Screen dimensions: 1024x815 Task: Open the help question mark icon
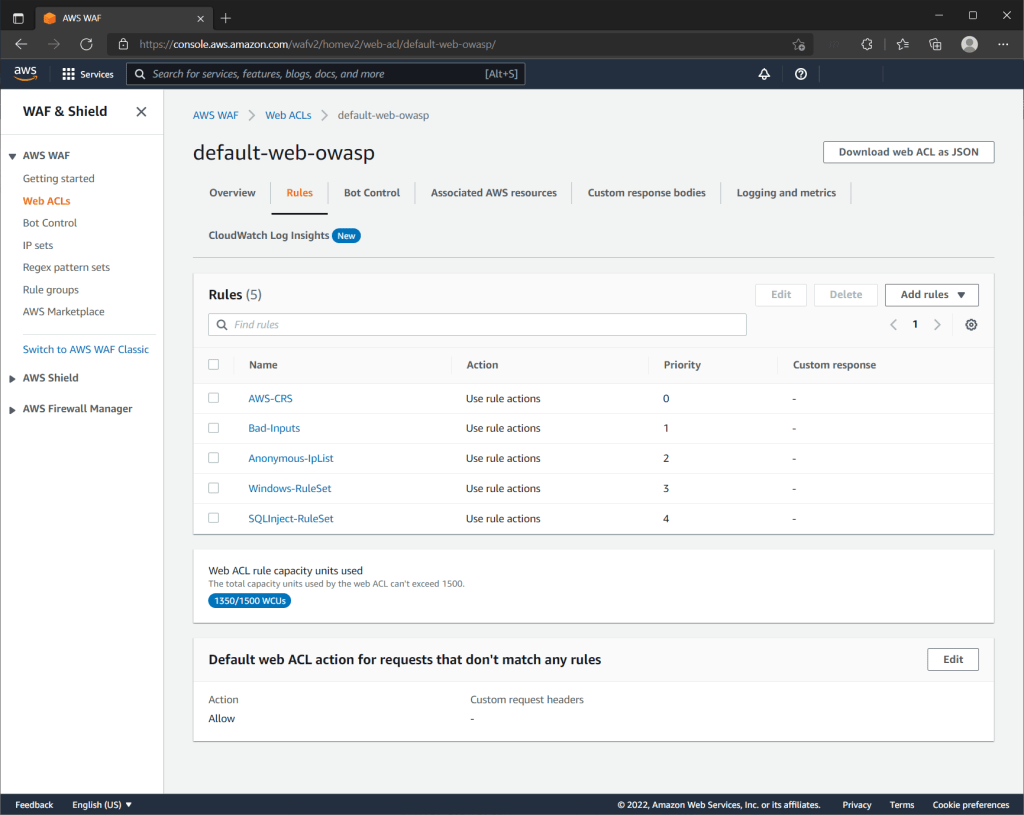(x=800, y=74)
